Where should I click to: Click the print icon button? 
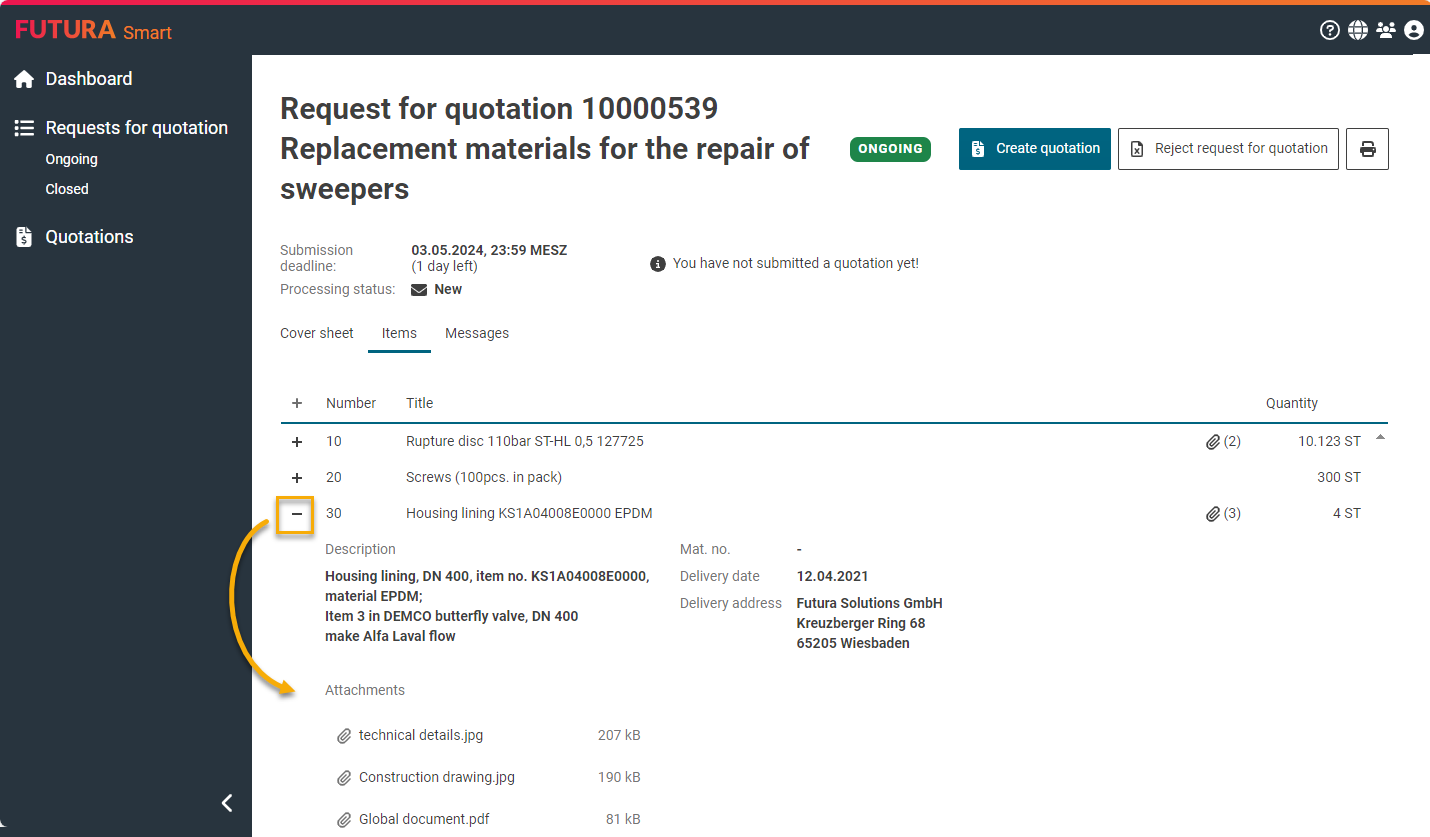click(x=1367, y=149)
